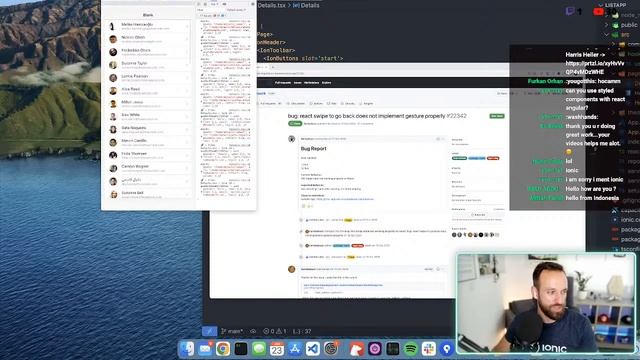Click the avatar of Marvin Castillo row
This screenshot has width=640, height=360.
(113, 142)
